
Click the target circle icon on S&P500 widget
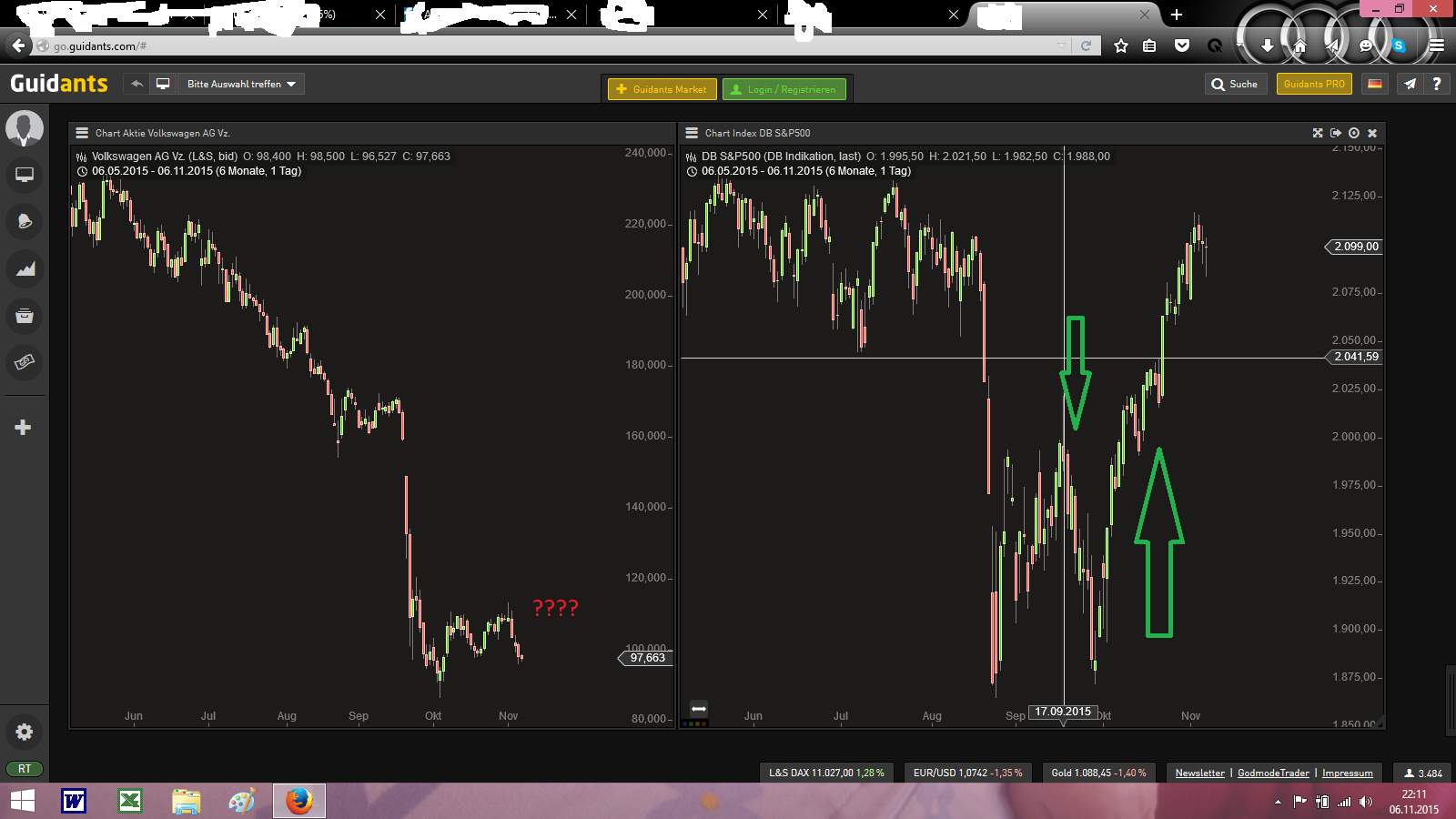tap(1354, 133)
